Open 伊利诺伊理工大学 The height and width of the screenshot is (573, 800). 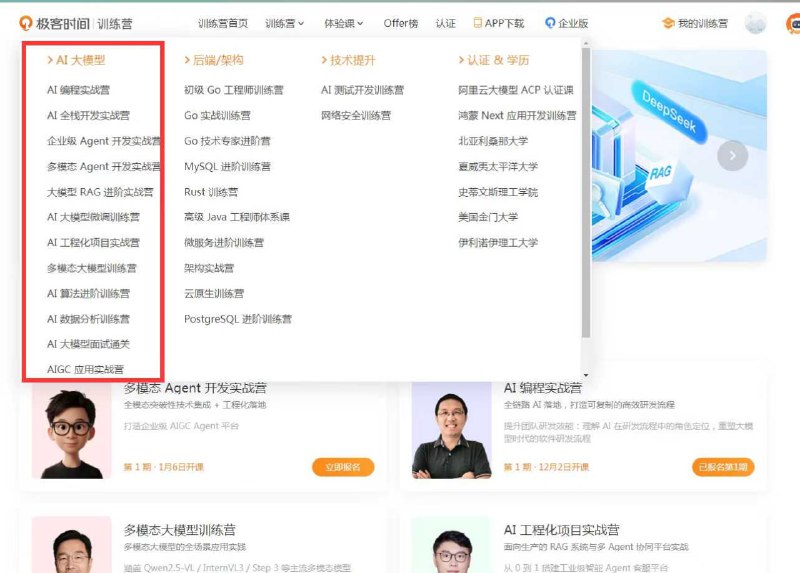point(498,243)
